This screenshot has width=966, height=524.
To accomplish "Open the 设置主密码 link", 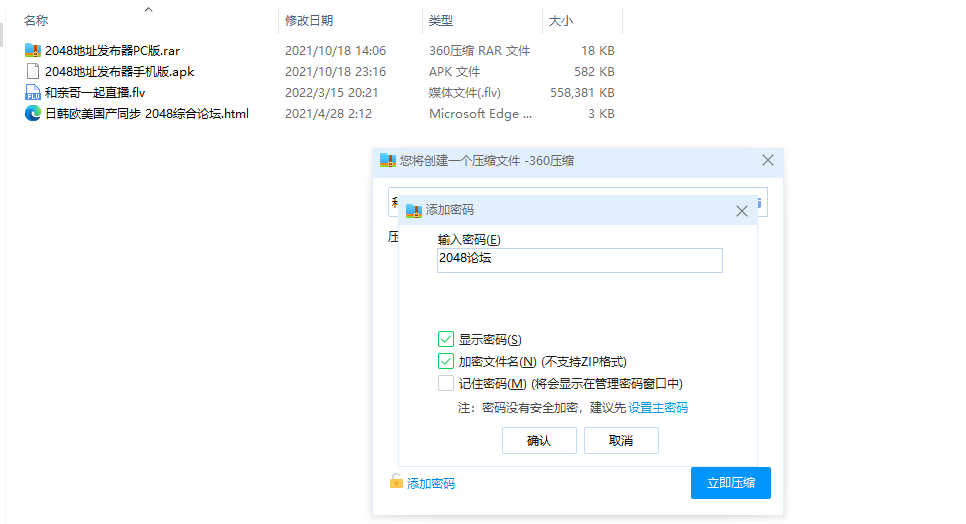I will click(x=657, y=407).
